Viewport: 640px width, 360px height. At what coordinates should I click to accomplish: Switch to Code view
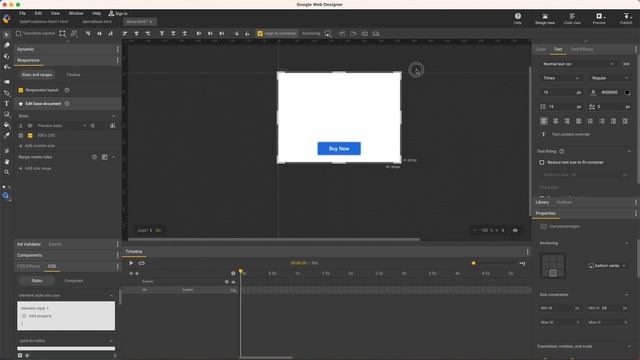572,18
